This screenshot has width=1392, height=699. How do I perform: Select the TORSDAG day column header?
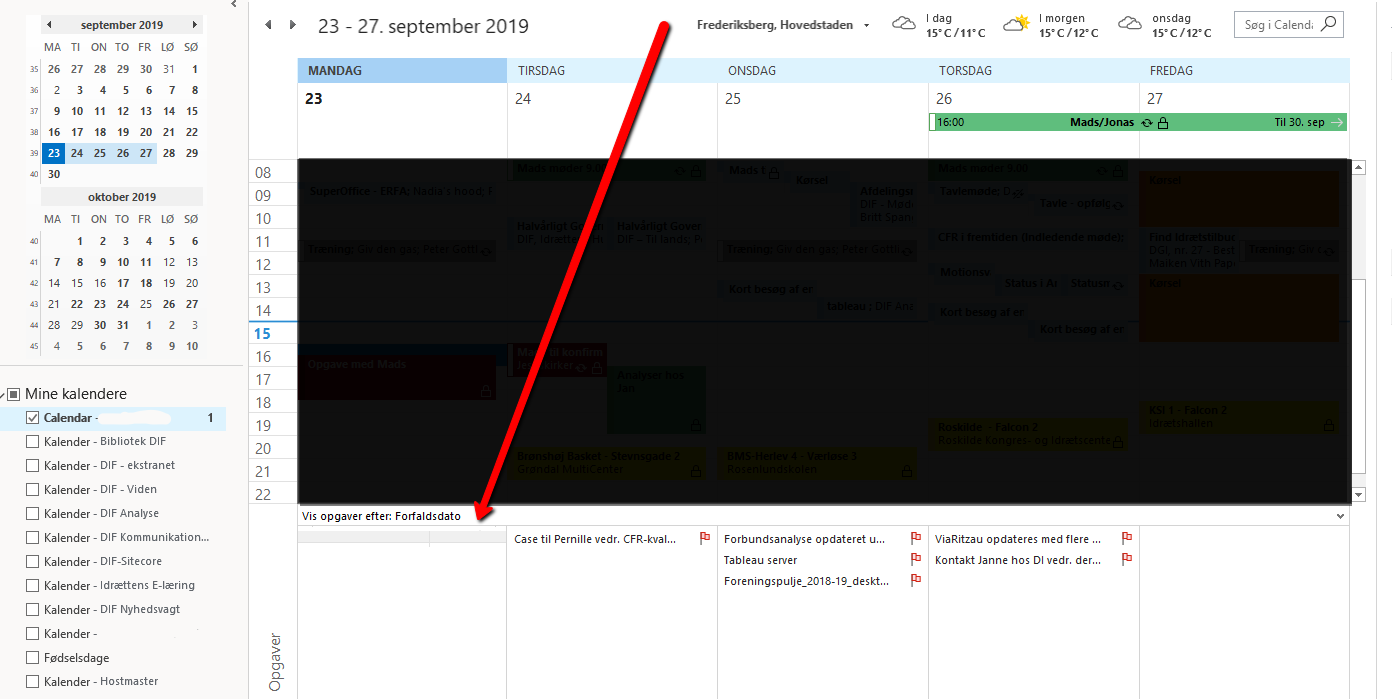click(x=1034, y=71)
